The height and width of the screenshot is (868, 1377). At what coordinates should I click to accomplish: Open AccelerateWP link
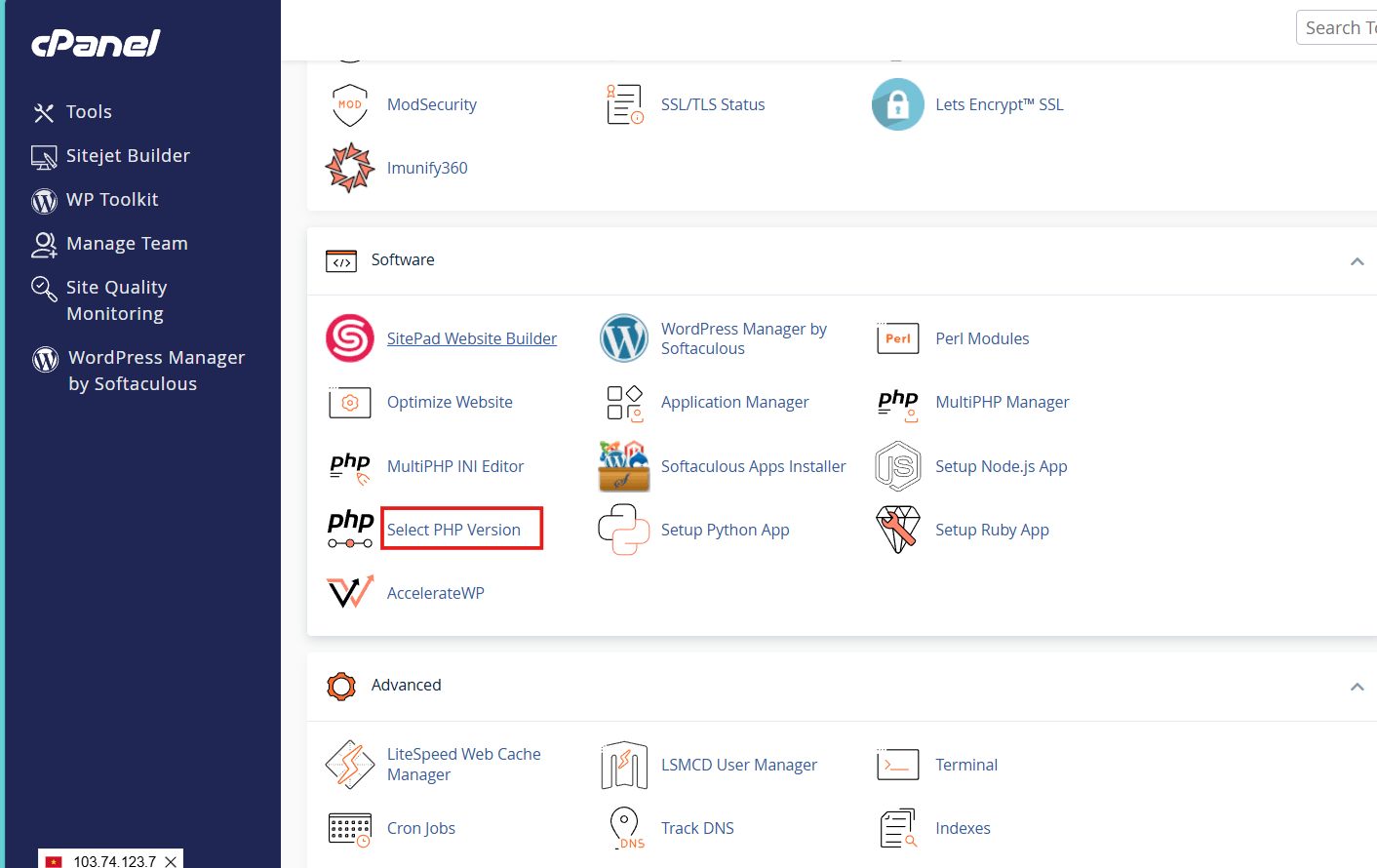(x=436, y=593)
